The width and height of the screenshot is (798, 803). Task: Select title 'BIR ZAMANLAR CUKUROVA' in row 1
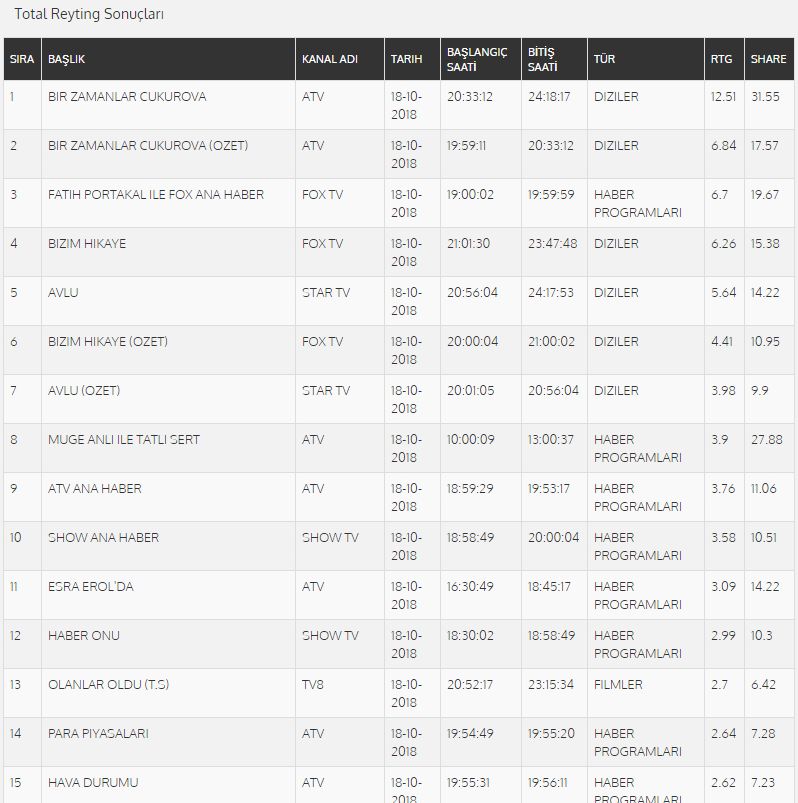(127, 97)
